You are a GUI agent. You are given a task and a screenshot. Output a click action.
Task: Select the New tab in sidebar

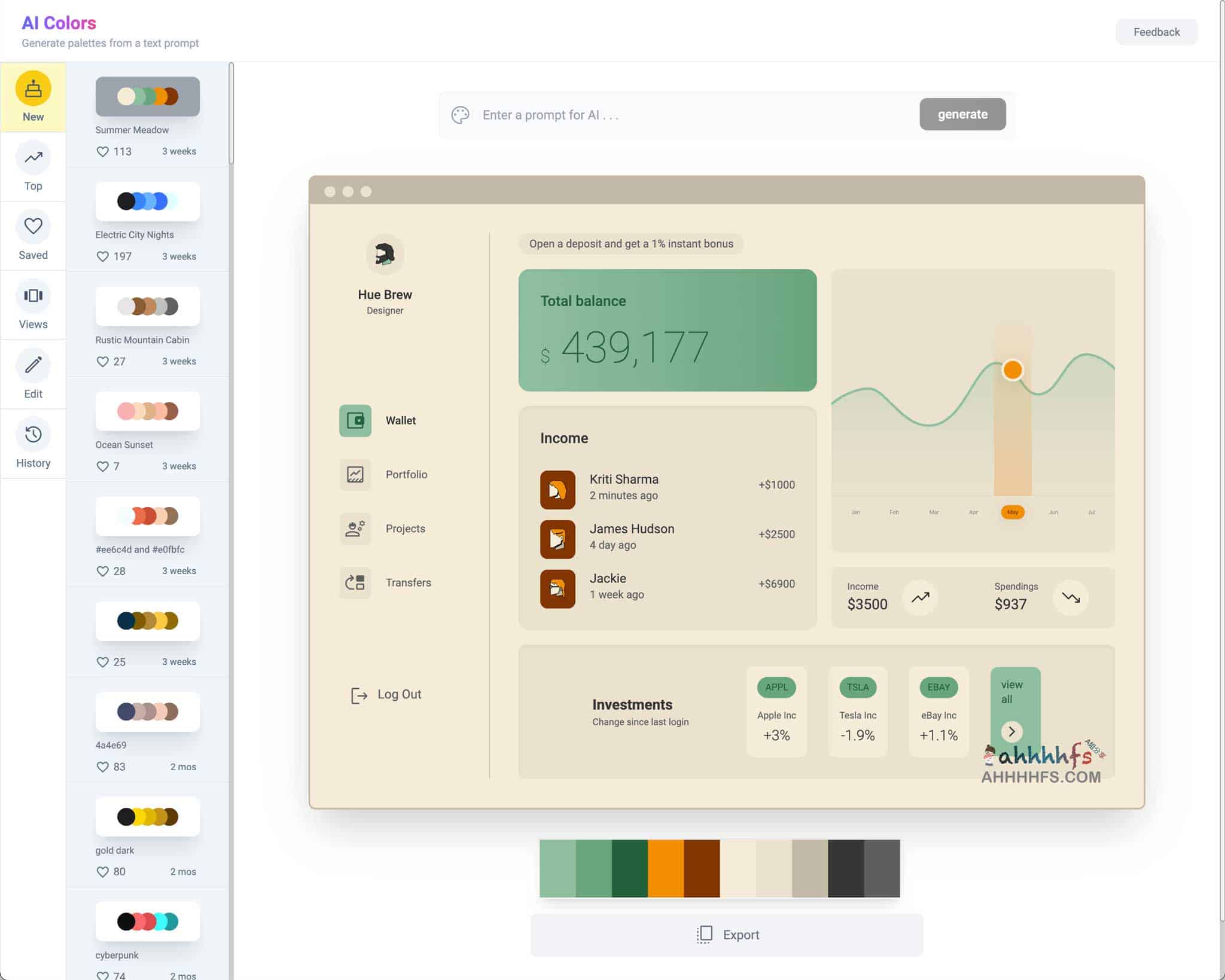33,97
